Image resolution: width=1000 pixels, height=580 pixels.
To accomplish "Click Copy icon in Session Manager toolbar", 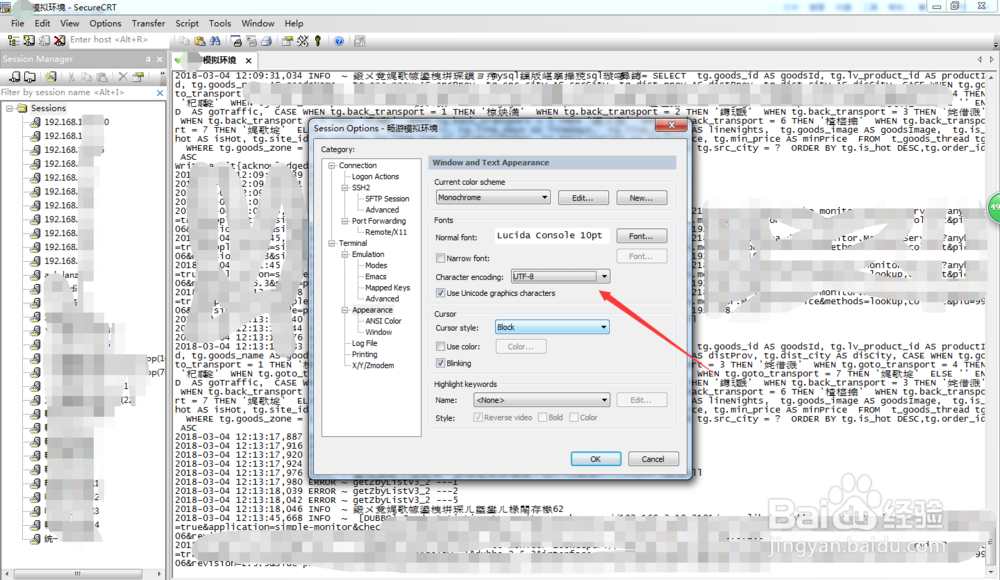I will [x=86, y=77].
